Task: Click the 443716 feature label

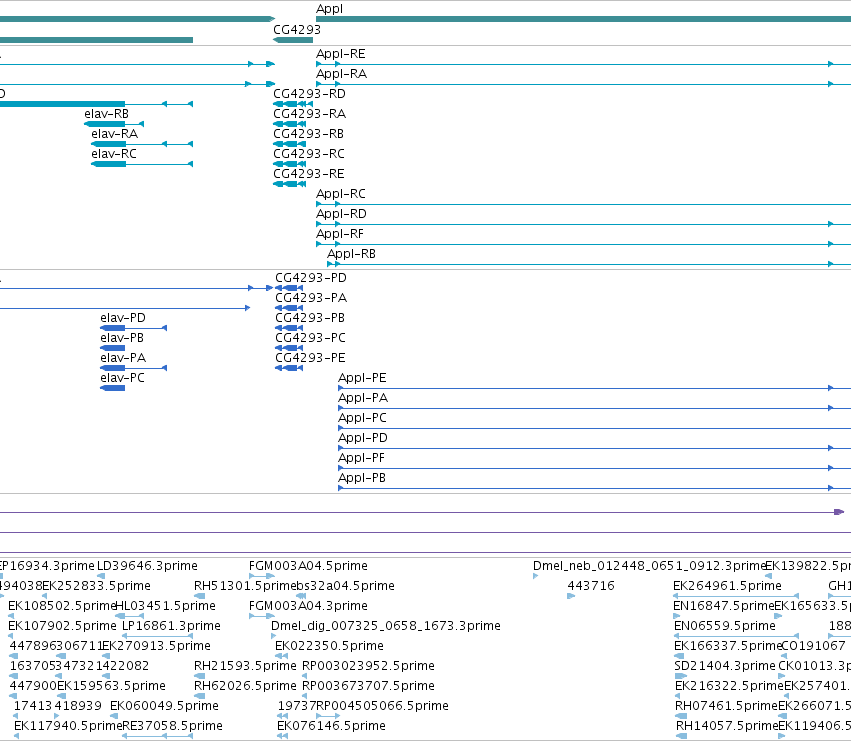Action: (591, 586)
